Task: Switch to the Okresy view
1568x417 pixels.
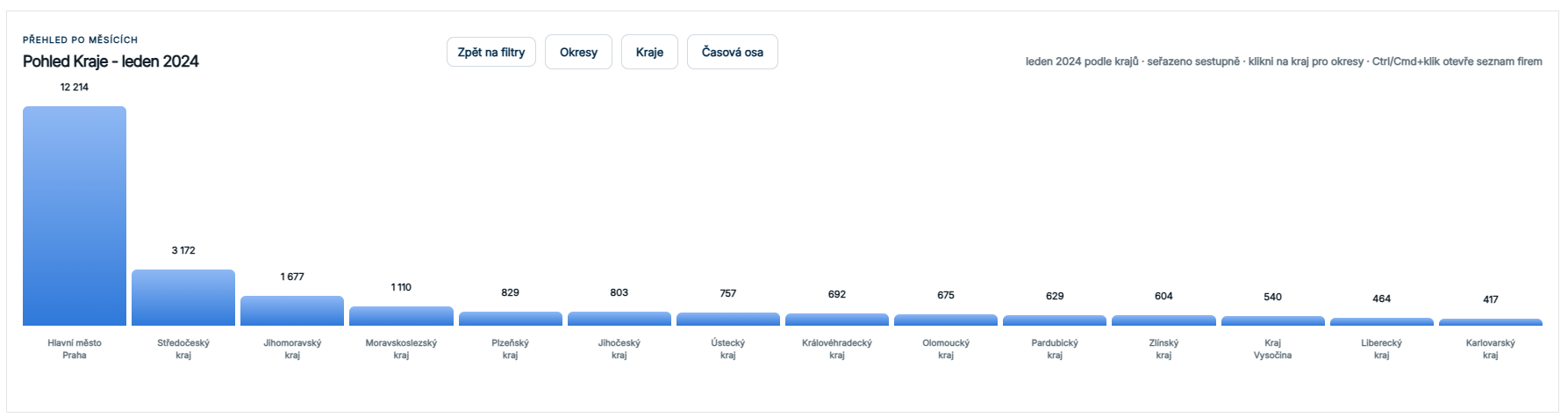Action: [x=578, y=52]
